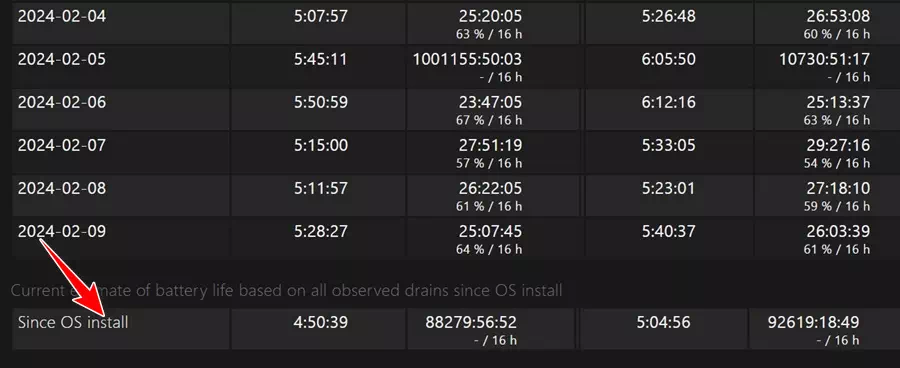This screenshot has height=368, width=900.
Task: Select the 5:28:27 active time cell
Action: click(x=321, y=231)
